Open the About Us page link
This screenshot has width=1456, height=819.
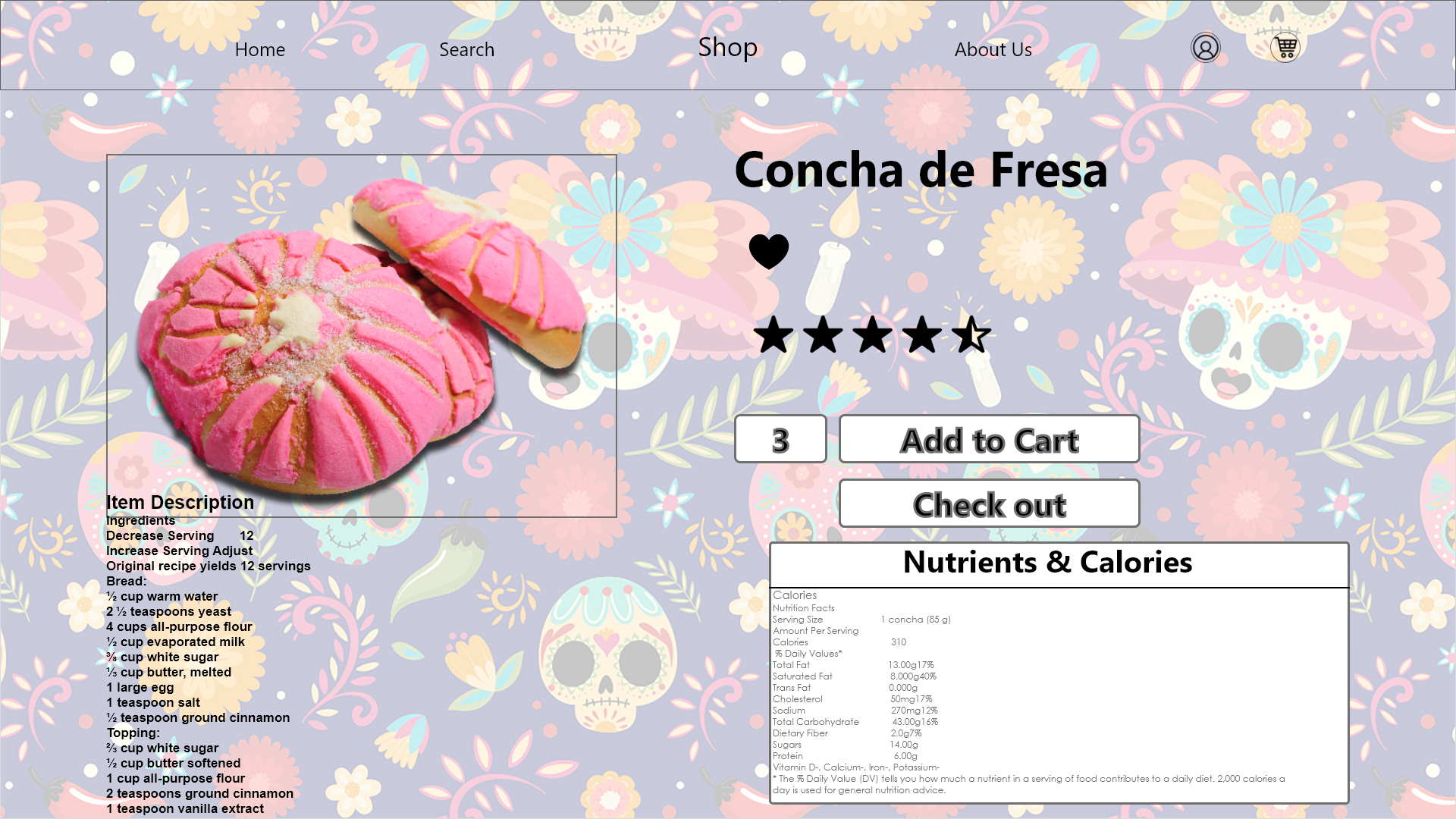coord(993,49)
